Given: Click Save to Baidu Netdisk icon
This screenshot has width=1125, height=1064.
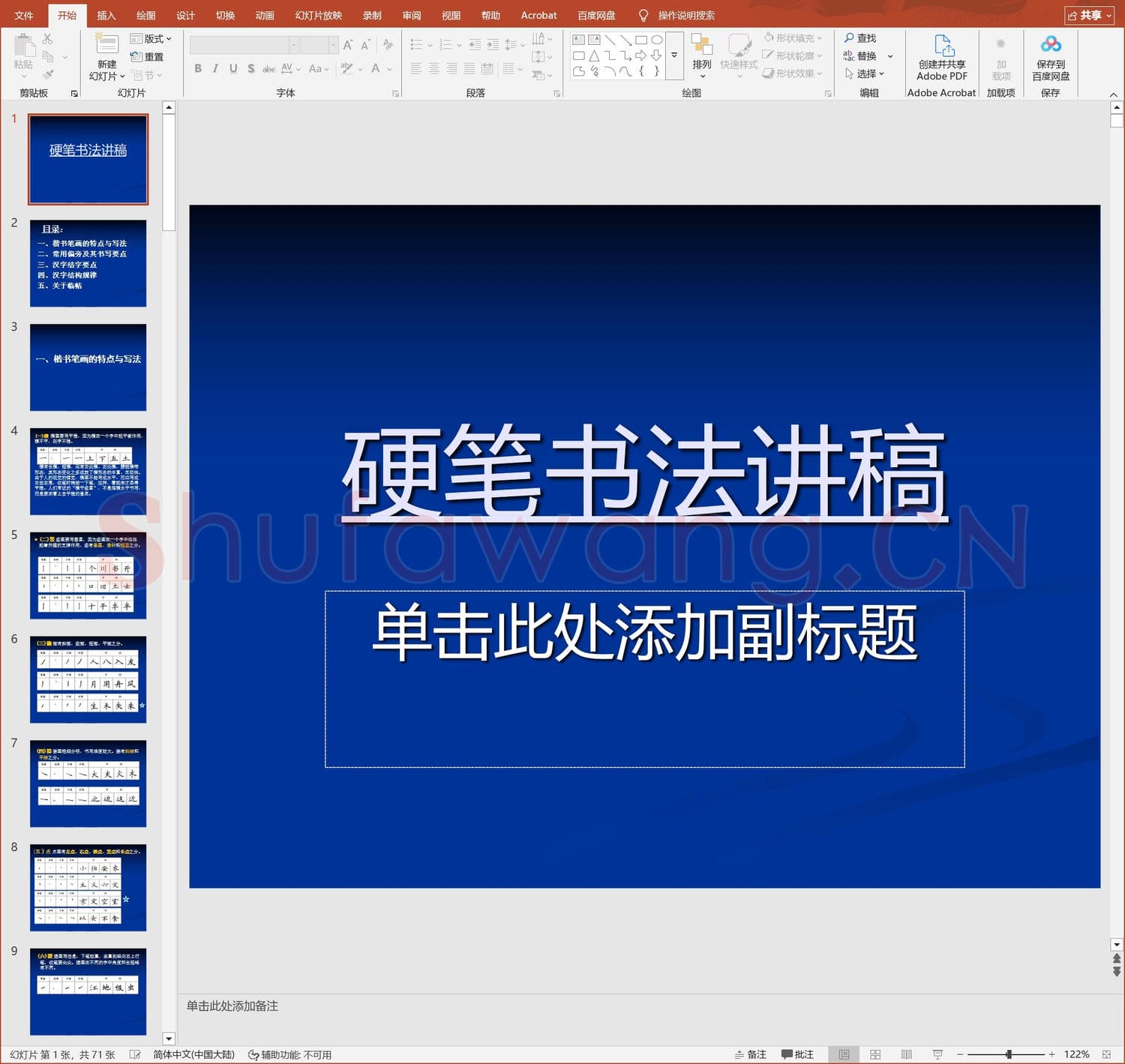Looking at the screenshot, I should pos(1051,45).
